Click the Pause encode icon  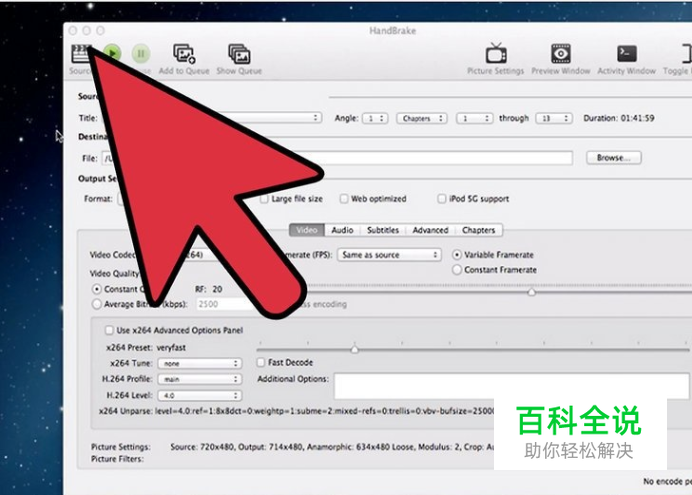(141, 54)
